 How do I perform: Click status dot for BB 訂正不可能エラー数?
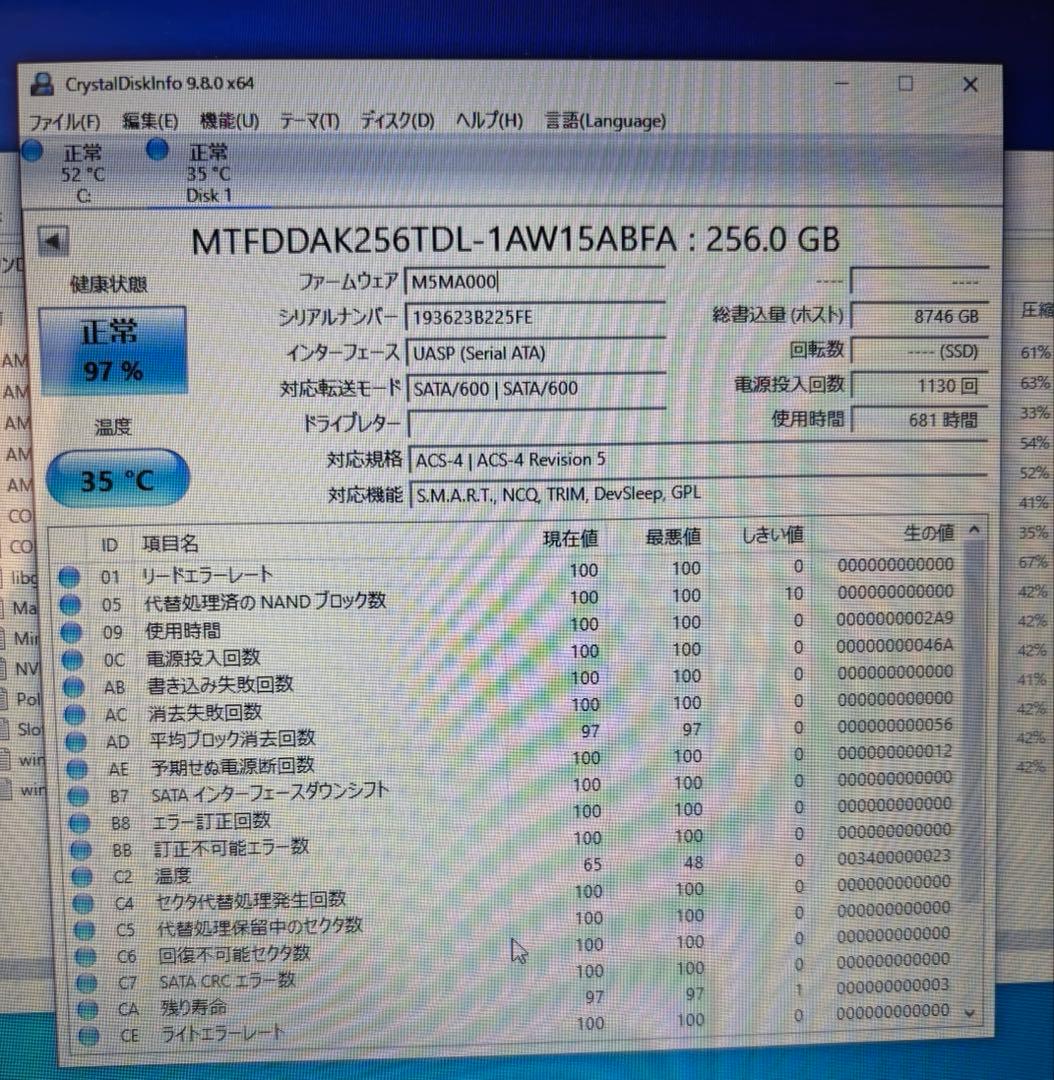point(81,849)
